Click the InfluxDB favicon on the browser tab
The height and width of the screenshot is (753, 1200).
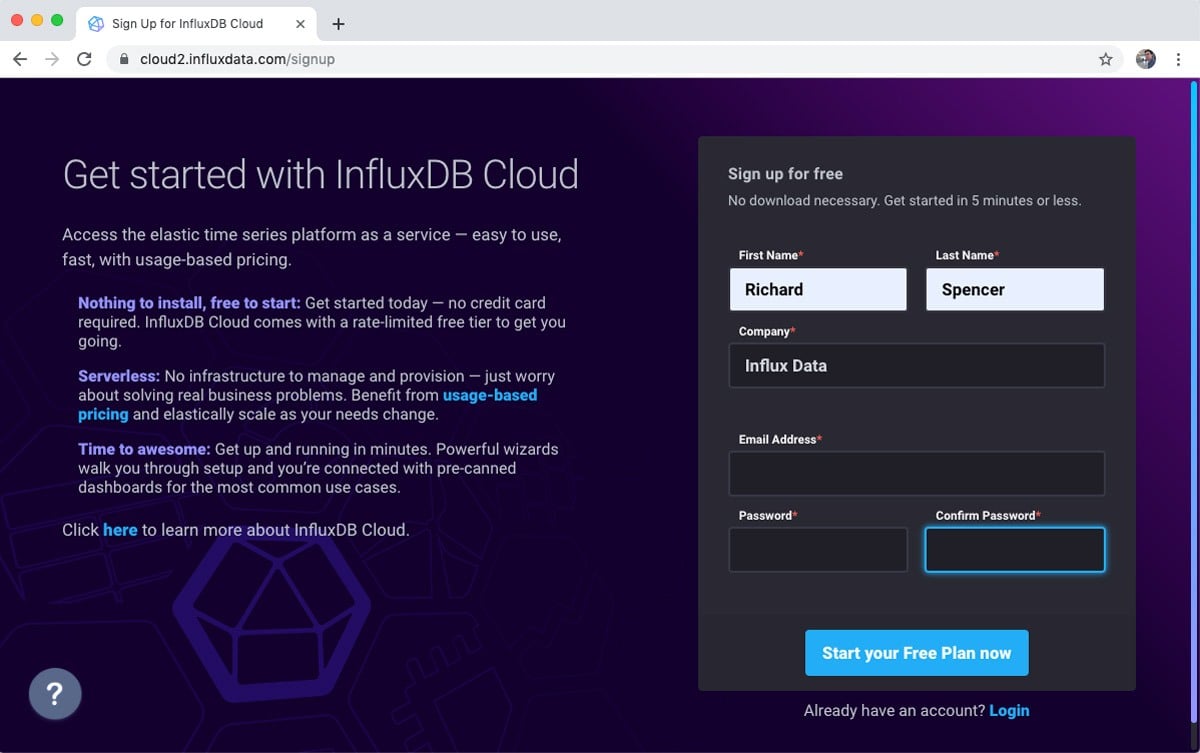(95, 23)
